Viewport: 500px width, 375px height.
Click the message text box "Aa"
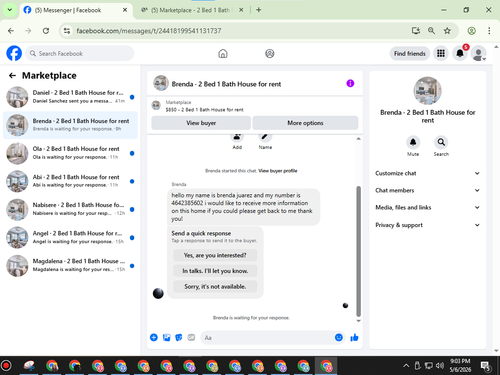[267, 338]
